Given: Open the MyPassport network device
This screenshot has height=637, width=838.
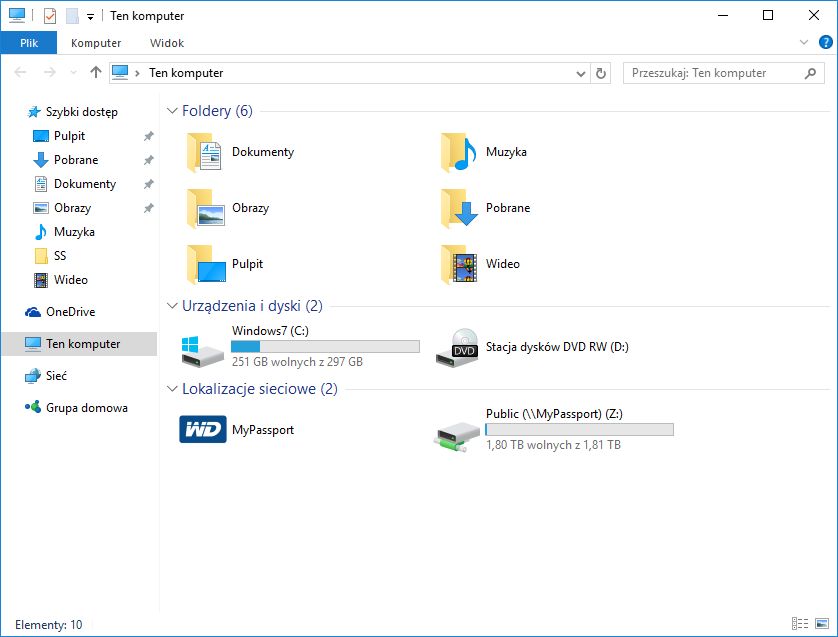Looking at the screenshot, I should click(x=262, y=430).
